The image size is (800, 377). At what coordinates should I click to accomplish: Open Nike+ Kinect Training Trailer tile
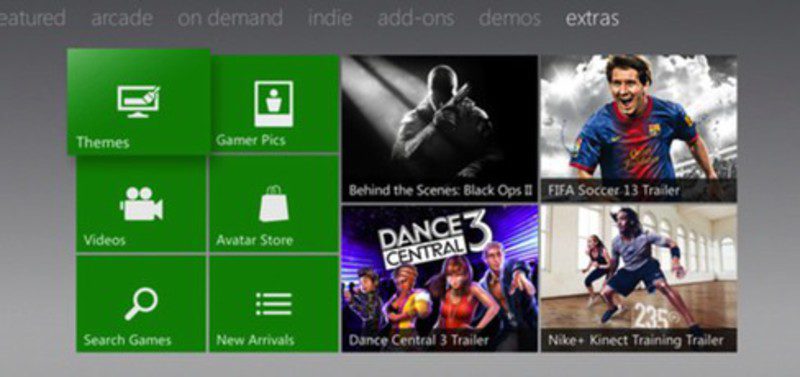click(x=639, y=279)
